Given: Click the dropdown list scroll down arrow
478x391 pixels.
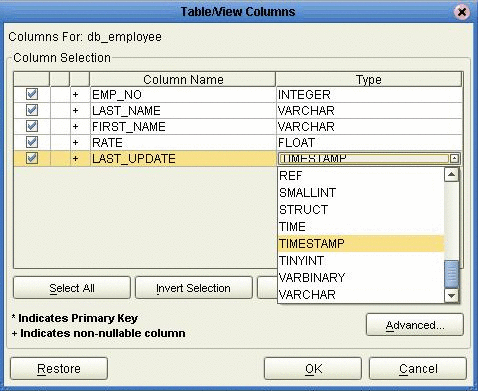Looking at the screenshot, I should 452,295.
